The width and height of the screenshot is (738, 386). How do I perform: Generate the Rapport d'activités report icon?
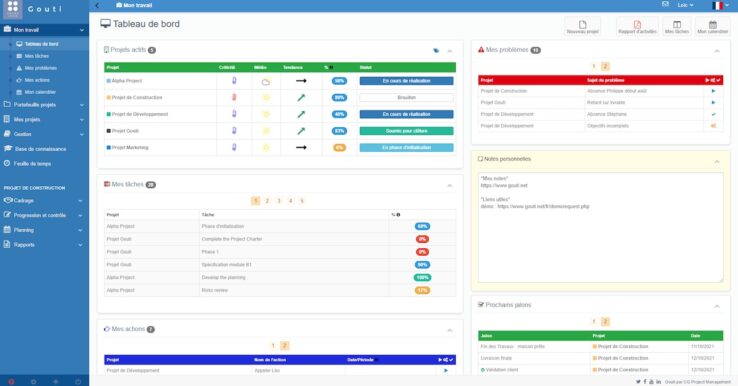[x=637, y=26]
